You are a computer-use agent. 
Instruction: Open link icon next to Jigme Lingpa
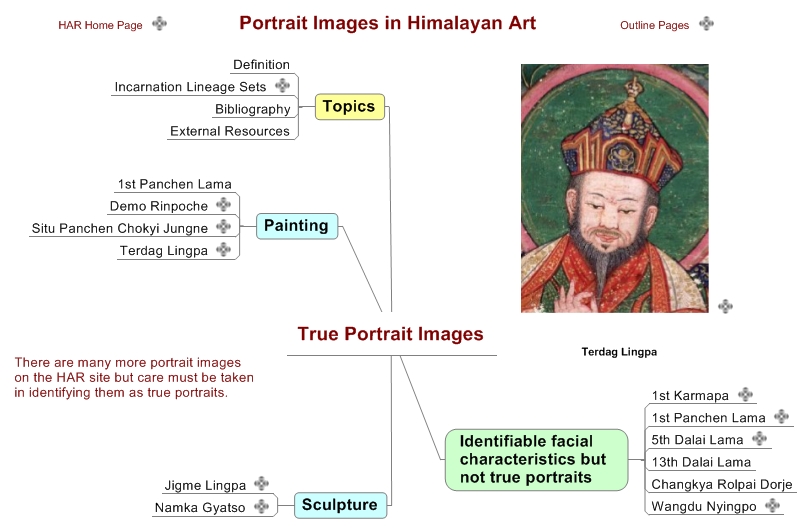pos(262,483)
